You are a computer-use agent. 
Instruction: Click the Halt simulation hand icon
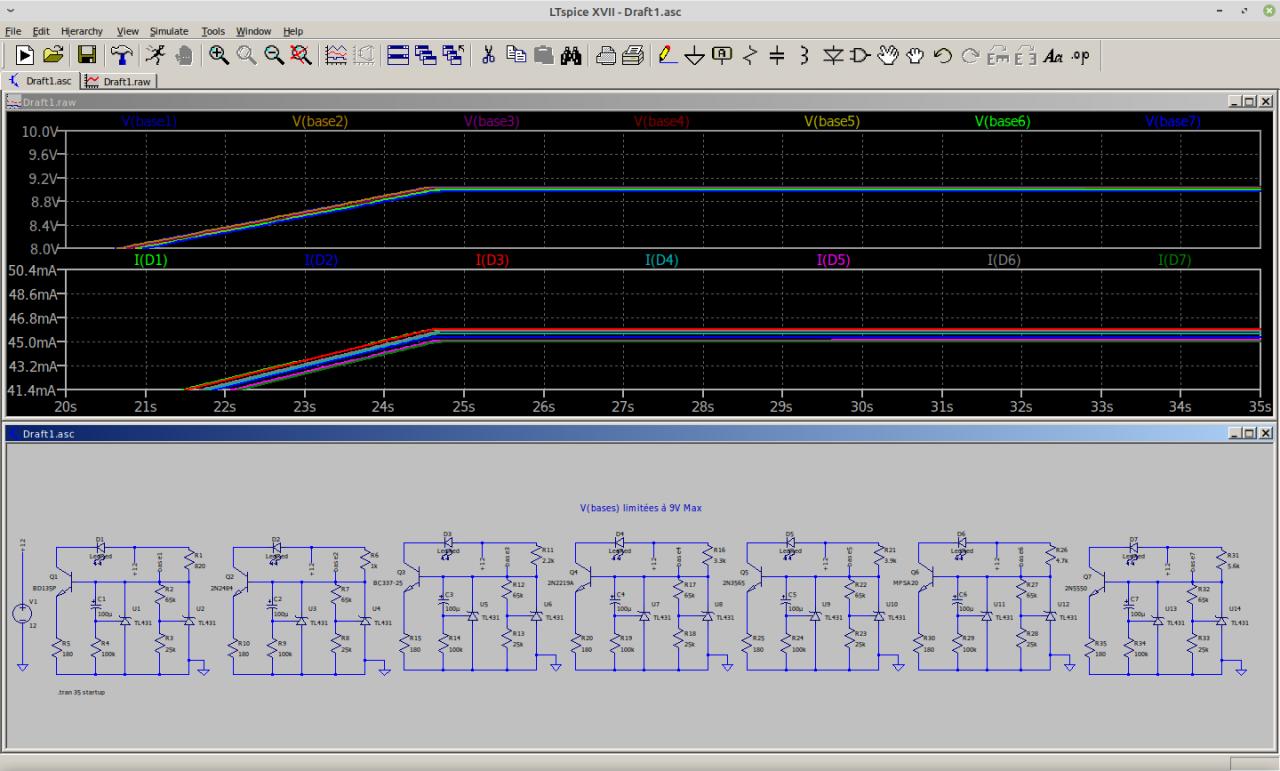(x=184, y=56)
